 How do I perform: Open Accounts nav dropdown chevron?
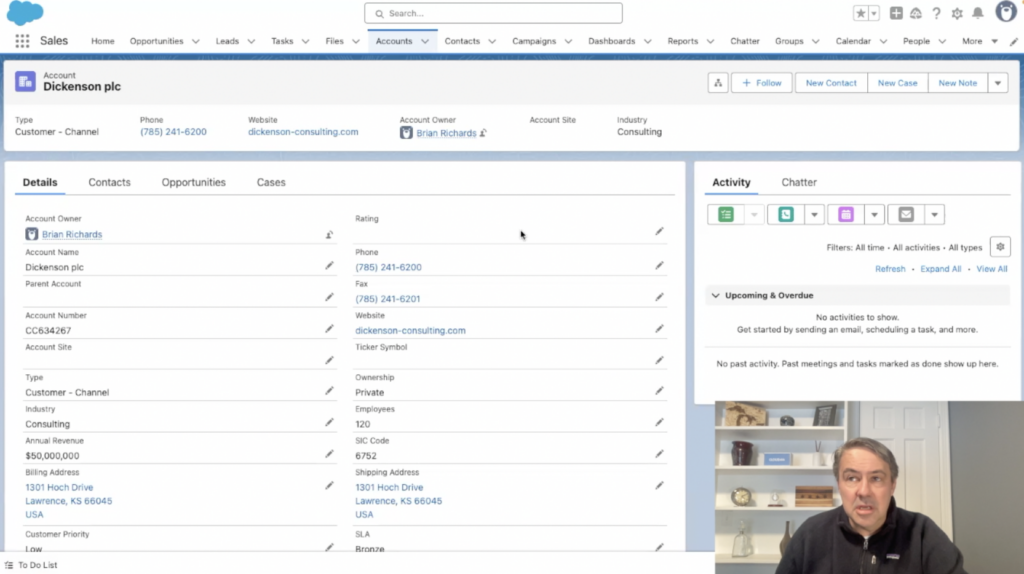pos(425,41)
